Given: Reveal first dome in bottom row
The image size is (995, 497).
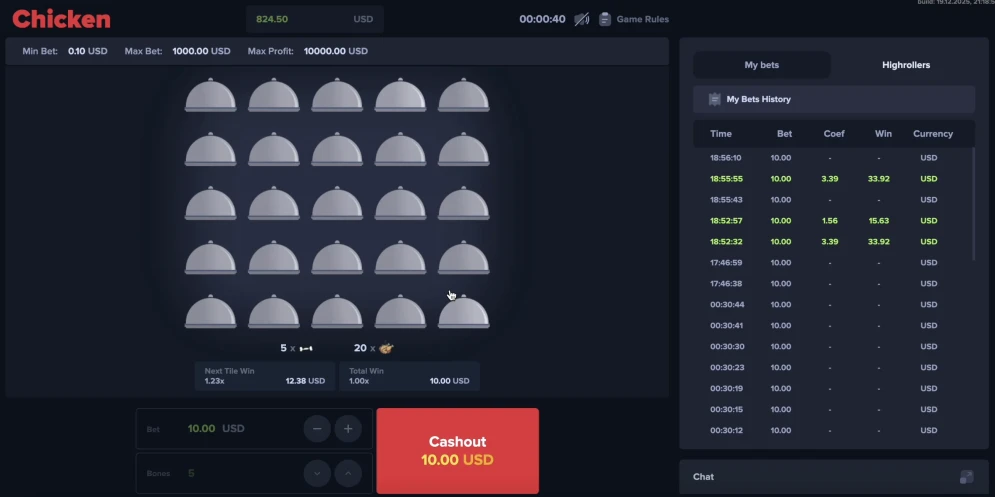Looking at the screenshot, I should click(x=211, y=311).
